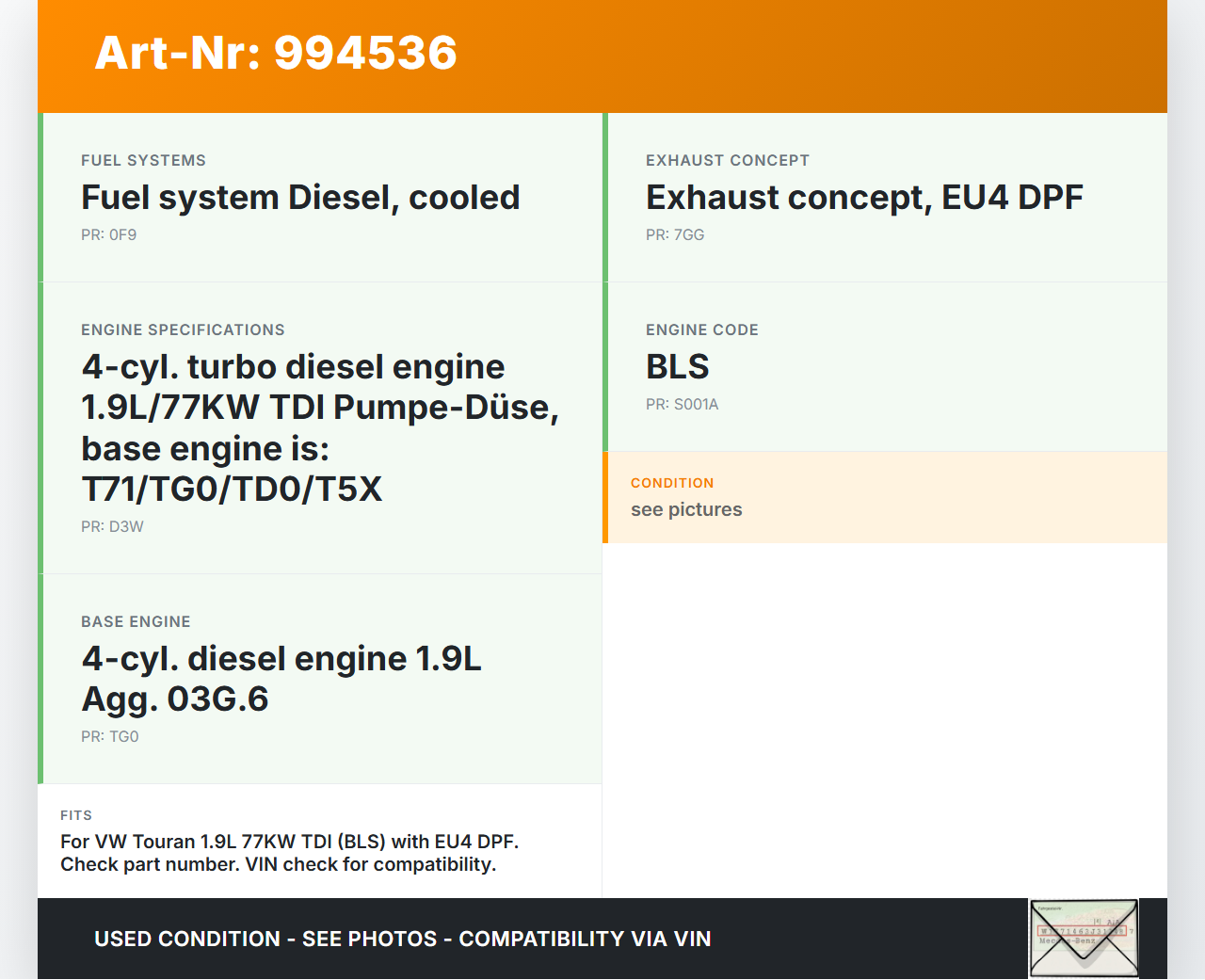Viewport: 1205px width, 980px height.
Task: Click the PR: 7GG code
Action: (x=675, y=235)
